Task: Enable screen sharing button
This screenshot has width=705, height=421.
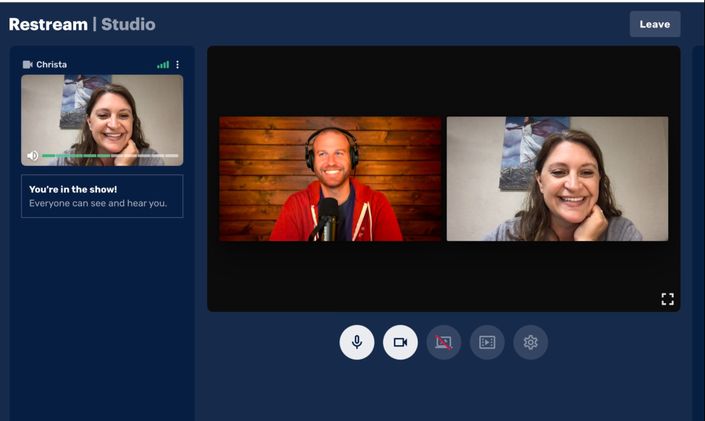Action: tap(443, 342)
